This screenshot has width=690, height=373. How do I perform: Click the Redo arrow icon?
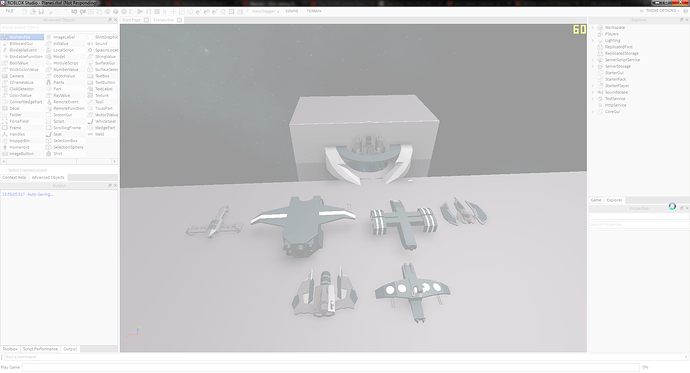click(x=83, y=11)
